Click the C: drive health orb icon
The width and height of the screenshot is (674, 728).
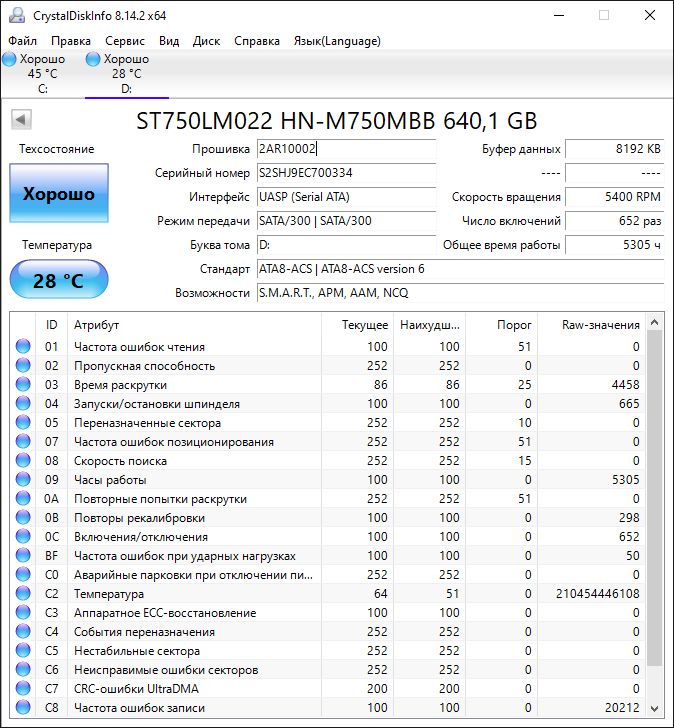point(10,60)
